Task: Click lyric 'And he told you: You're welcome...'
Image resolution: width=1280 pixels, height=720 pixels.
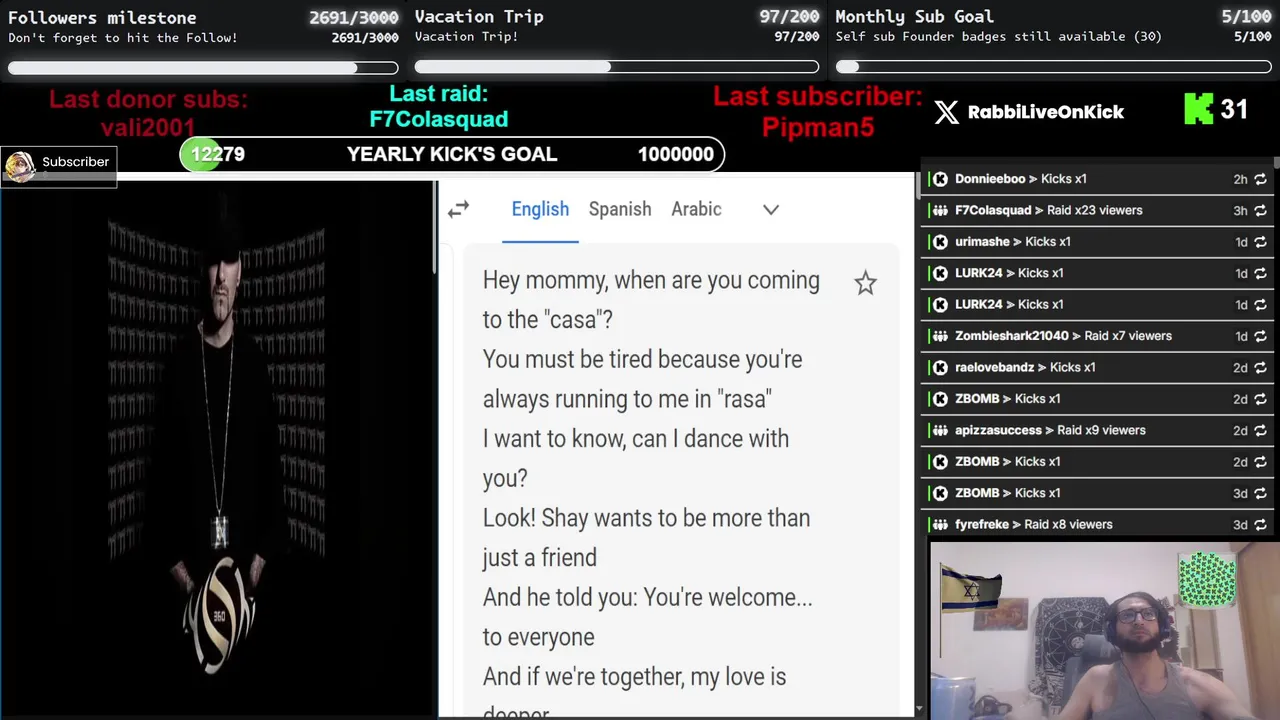Action: pyautogui.click(x=647, y=597)
